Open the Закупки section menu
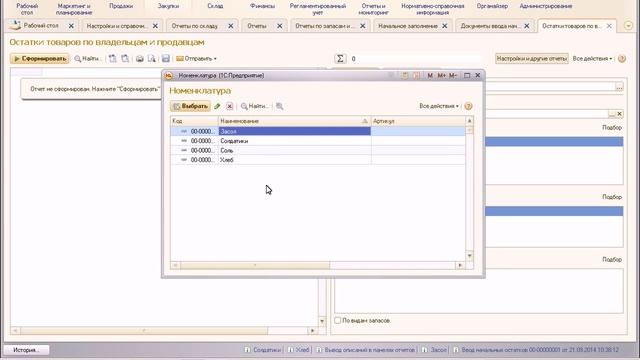The height and width of the screenshot is (360, 640). point(168,6)
